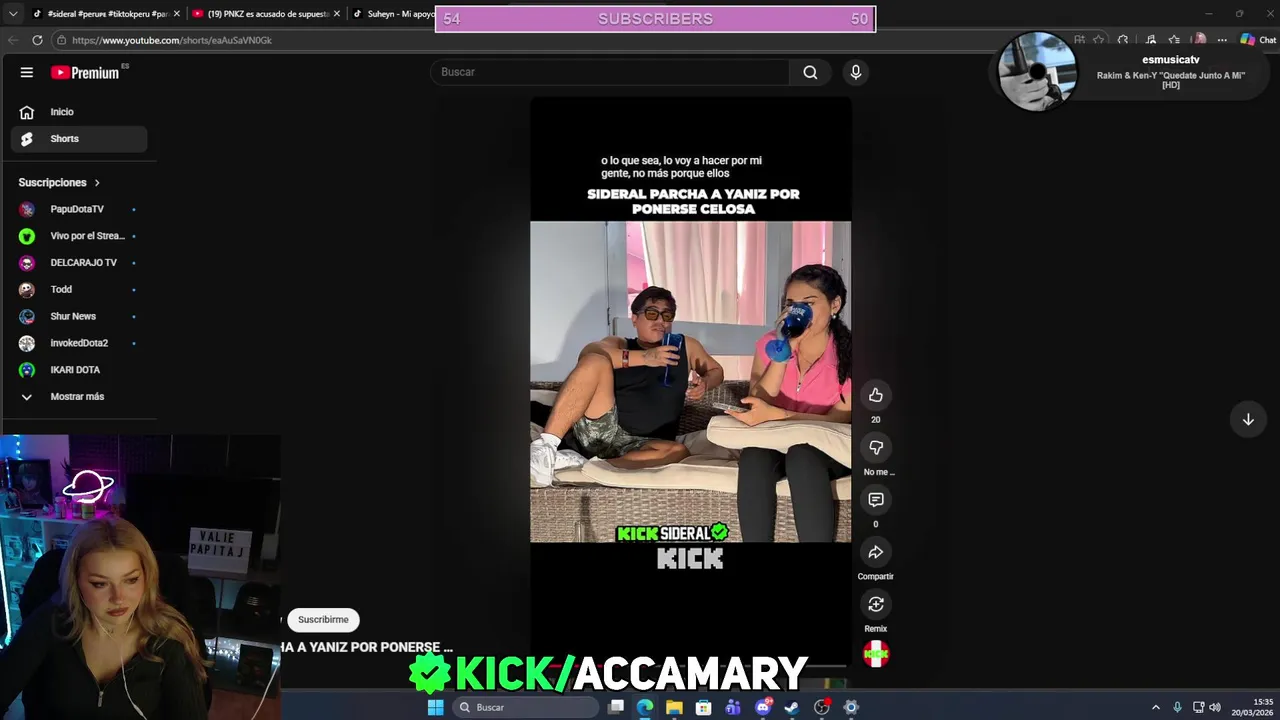Open browser extensions puzzle icon

1123,40
